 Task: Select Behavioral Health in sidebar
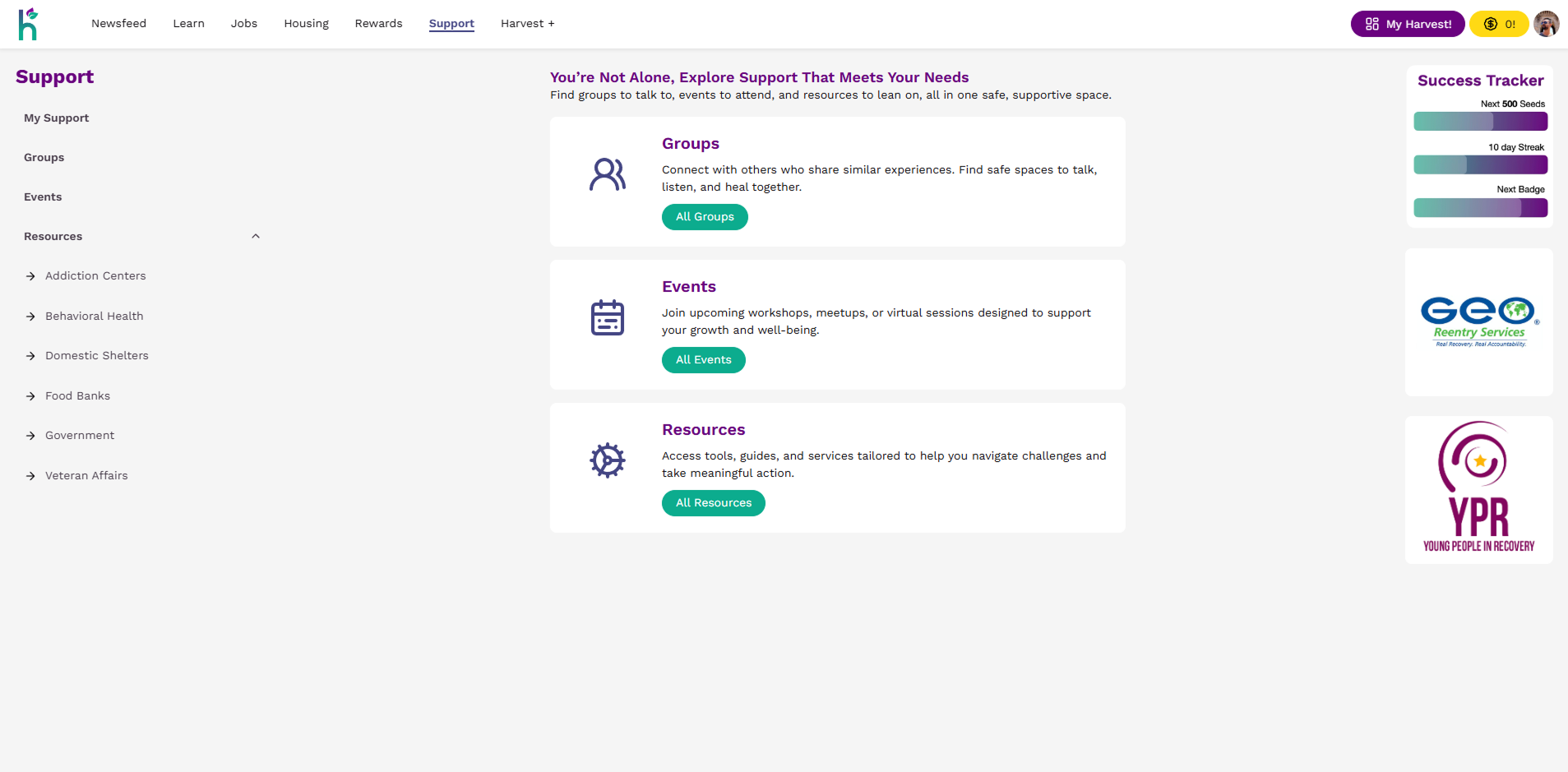click(94, 317)
